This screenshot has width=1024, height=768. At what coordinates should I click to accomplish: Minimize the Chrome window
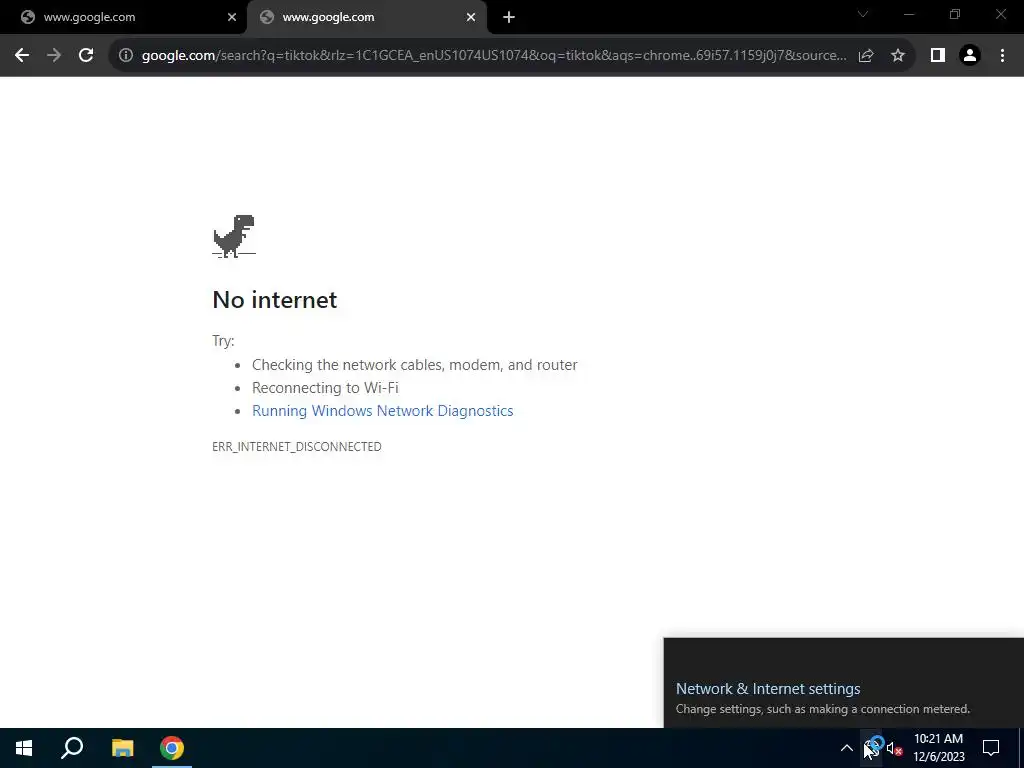point(909,14)
